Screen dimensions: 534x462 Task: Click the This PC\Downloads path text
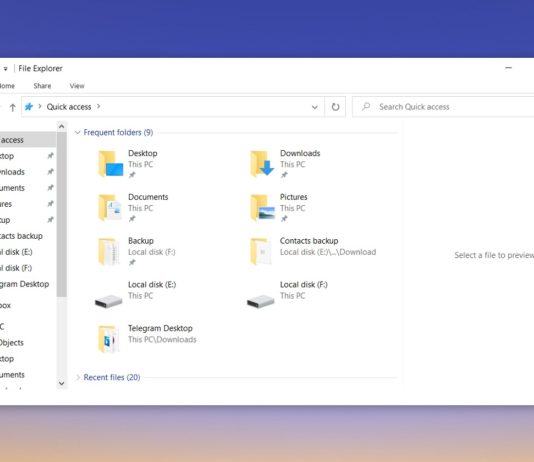(x=162, y=339)
